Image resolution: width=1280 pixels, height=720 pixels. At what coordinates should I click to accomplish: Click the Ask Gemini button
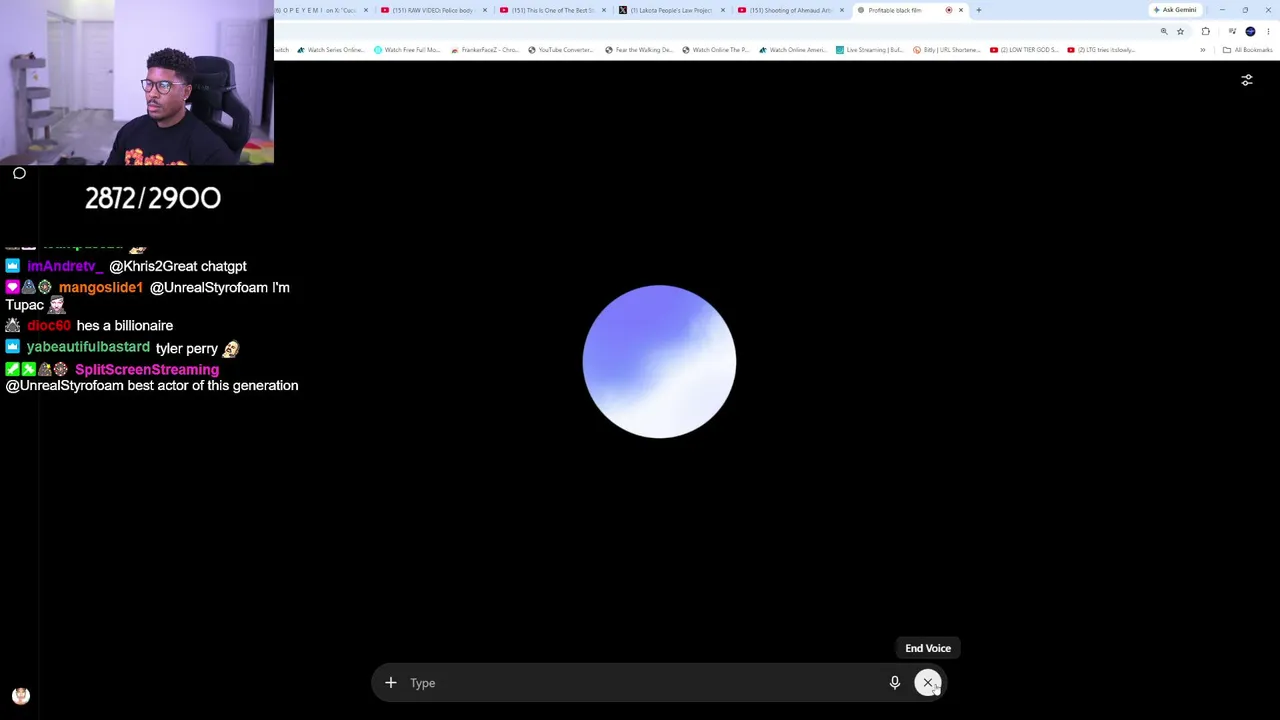coord(1175,10)
